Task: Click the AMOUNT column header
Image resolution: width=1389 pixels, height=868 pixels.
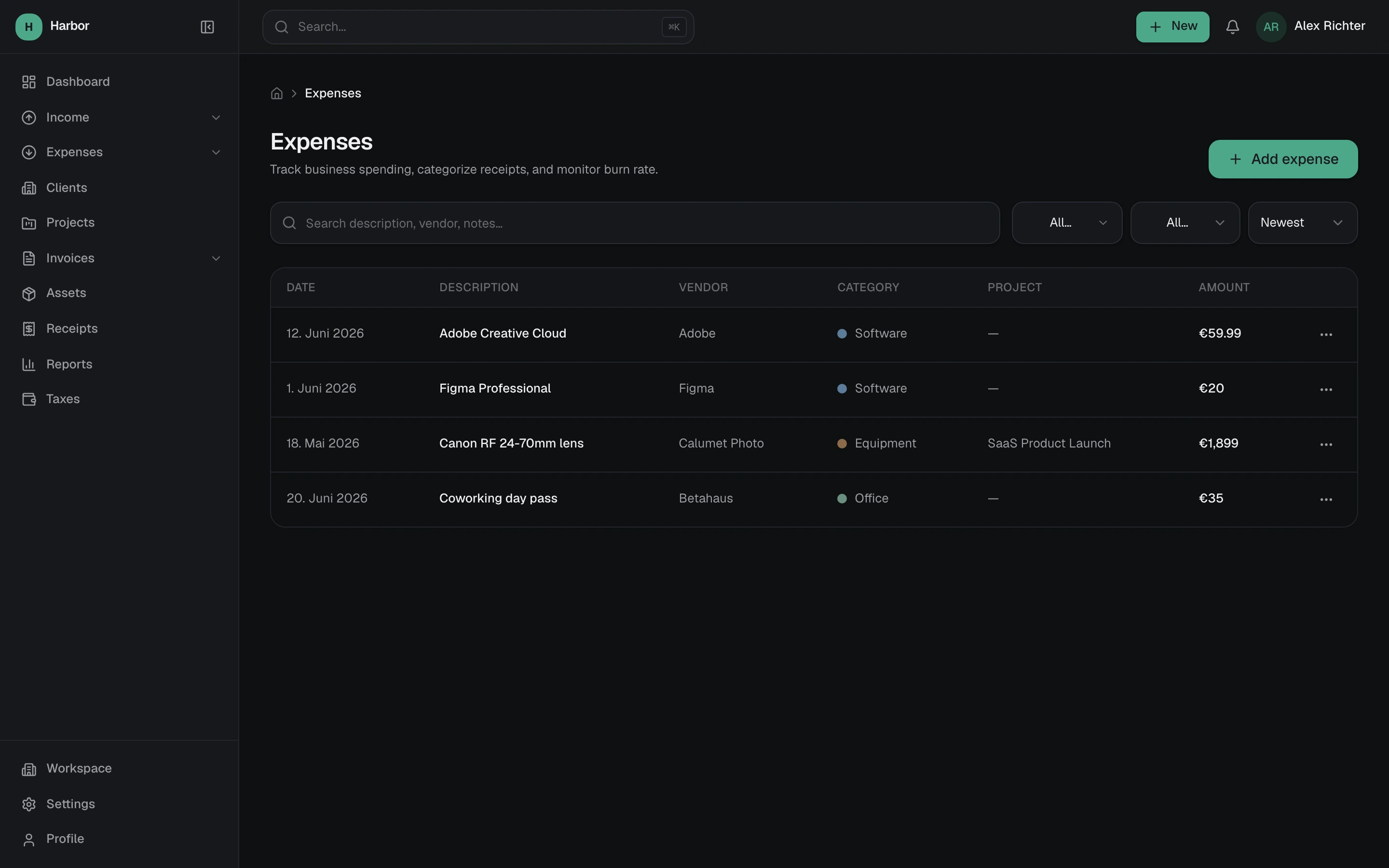Action: pos(1224,287)
